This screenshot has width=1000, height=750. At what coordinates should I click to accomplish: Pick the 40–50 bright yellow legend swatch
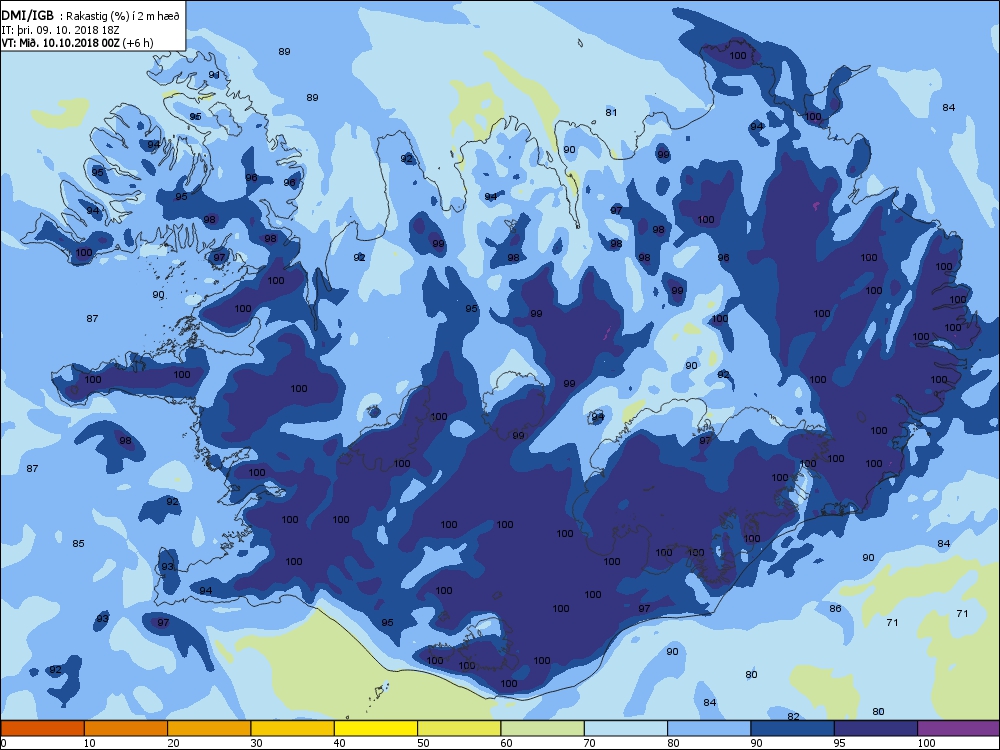pos(376,728)
